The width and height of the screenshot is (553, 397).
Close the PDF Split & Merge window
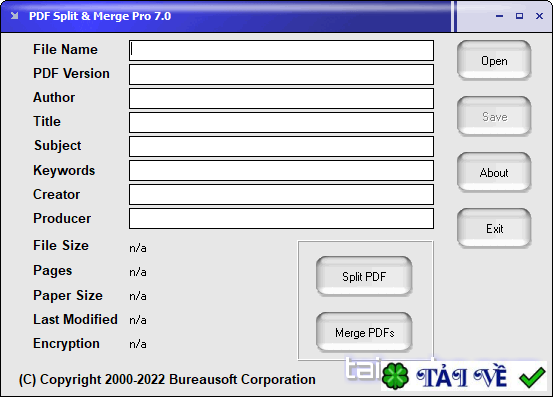click(x=539, y=16)
